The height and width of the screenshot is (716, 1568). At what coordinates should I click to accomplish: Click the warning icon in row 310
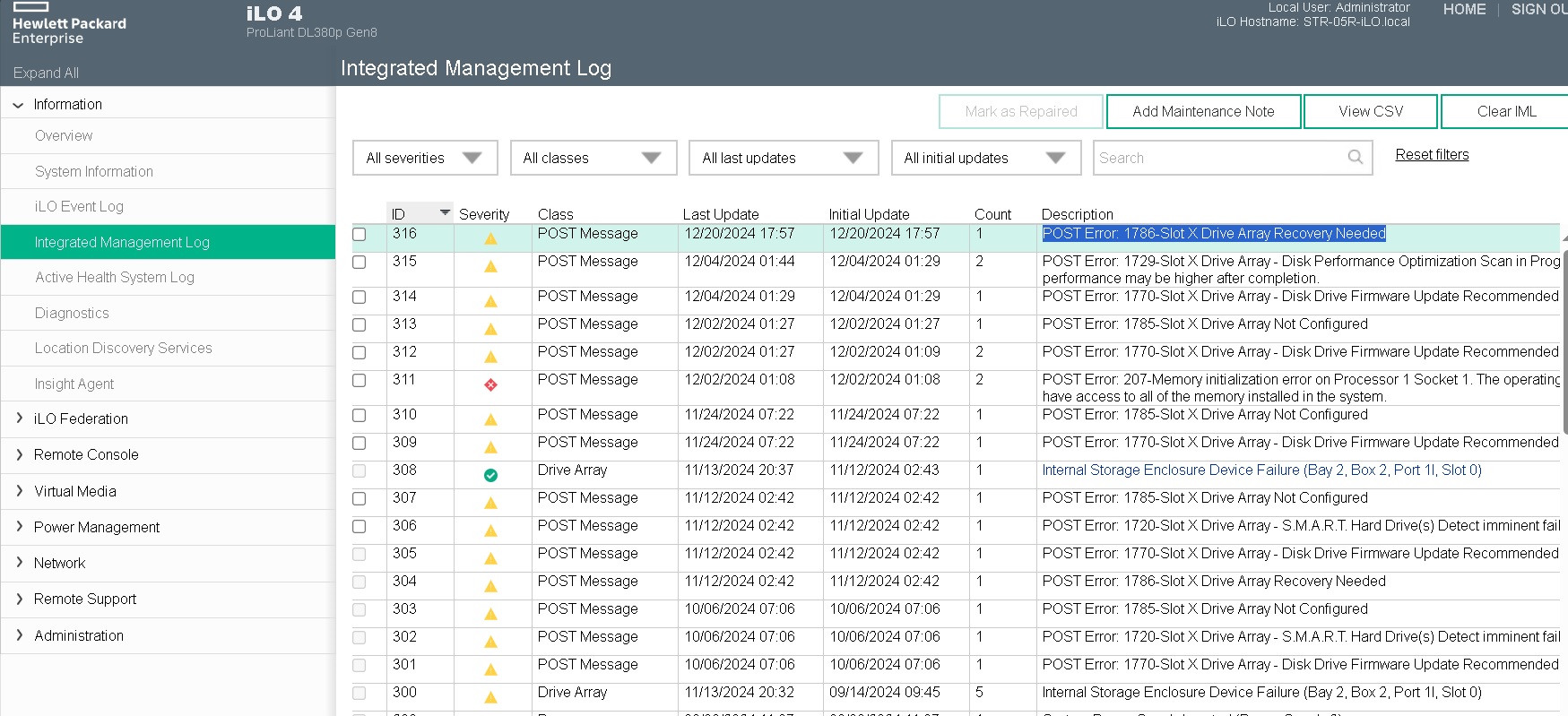point(490,419)
